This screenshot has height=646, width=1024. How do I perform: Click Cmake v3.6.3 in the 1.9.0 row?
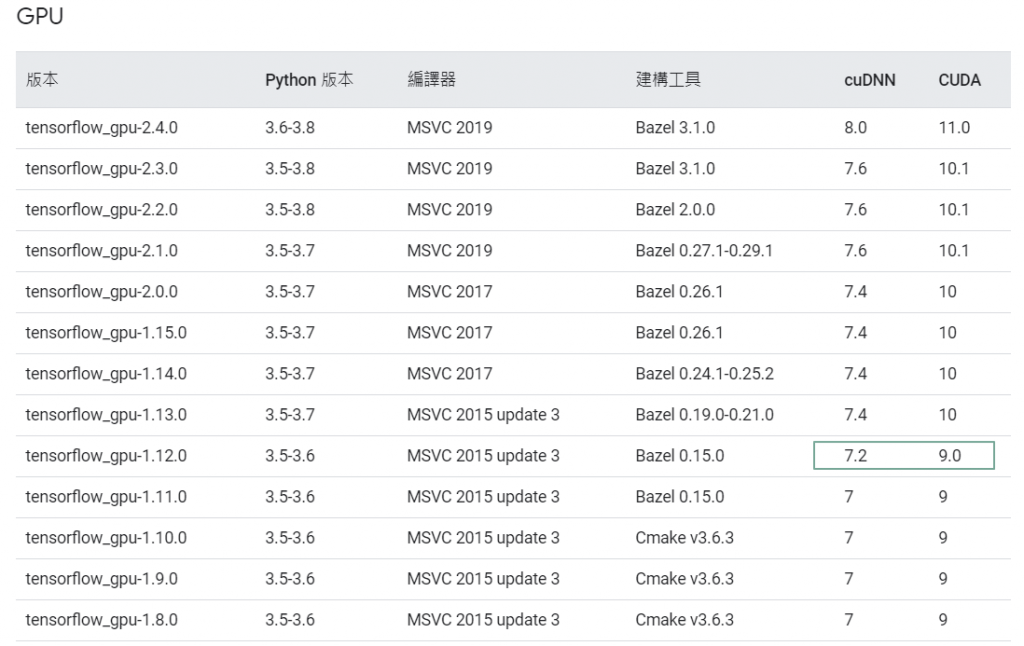pyautogui.click(x=684, y=579)
